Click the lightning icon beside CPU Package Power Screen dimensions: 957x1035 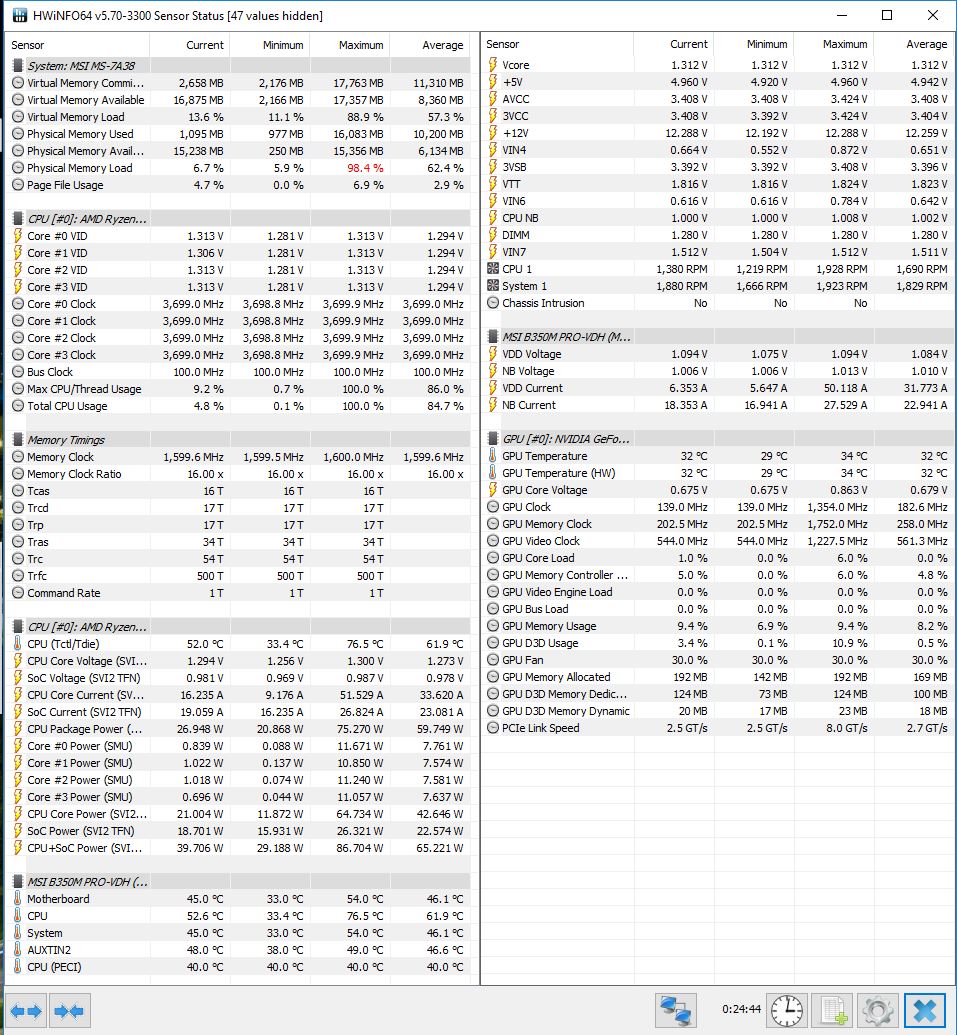coord(18,729)
